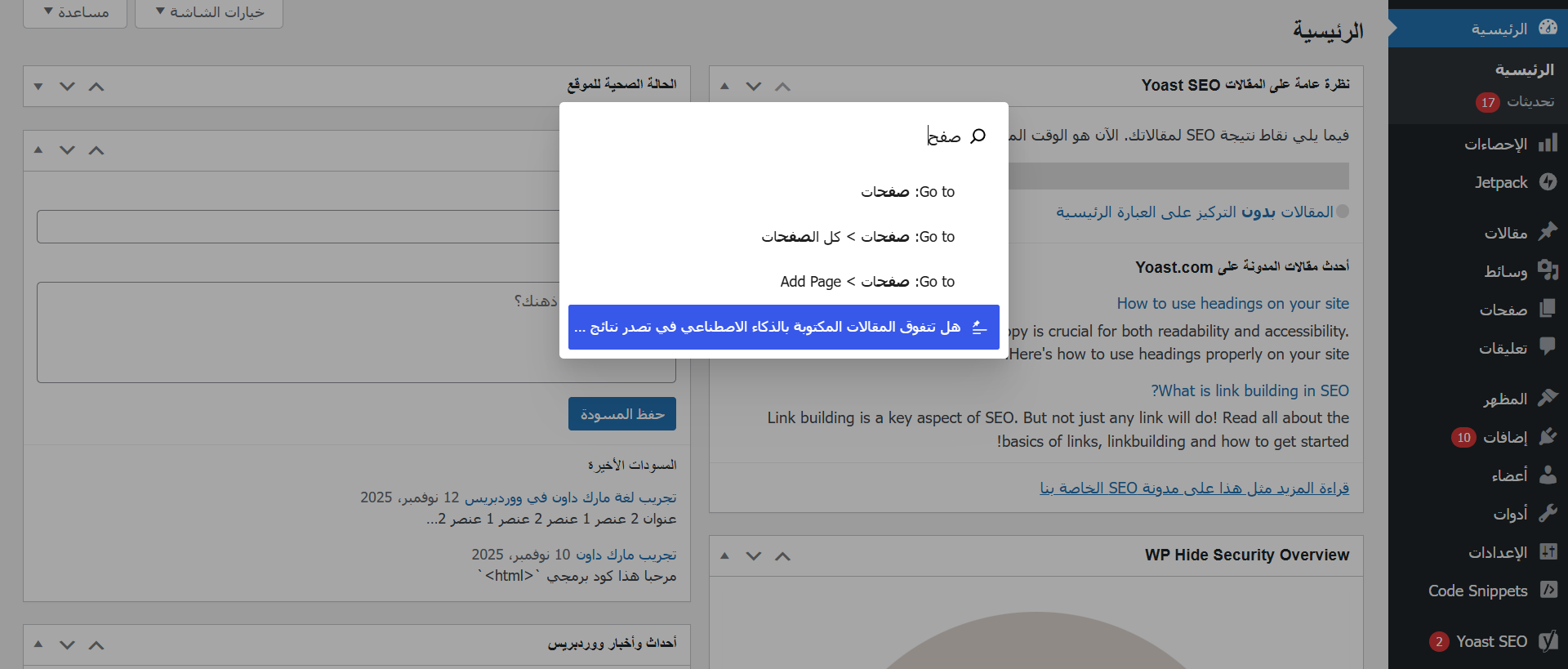The width and height of the screenshot is (1568, 669).
Task: Select 'Go to: صفحات > كل الصفحات' result
Action: [784, 237]
